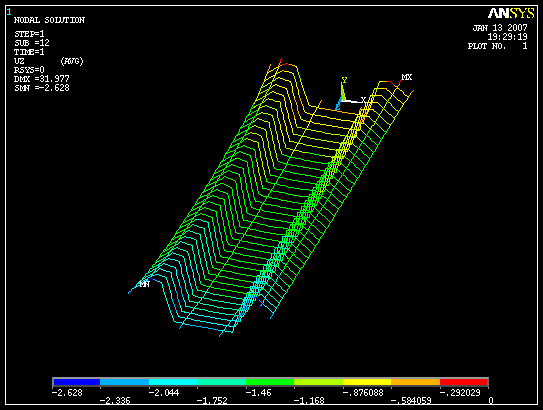Click the JAN 13 2007 date text
The width and height of the screenshot is (543, 410).
500,28
